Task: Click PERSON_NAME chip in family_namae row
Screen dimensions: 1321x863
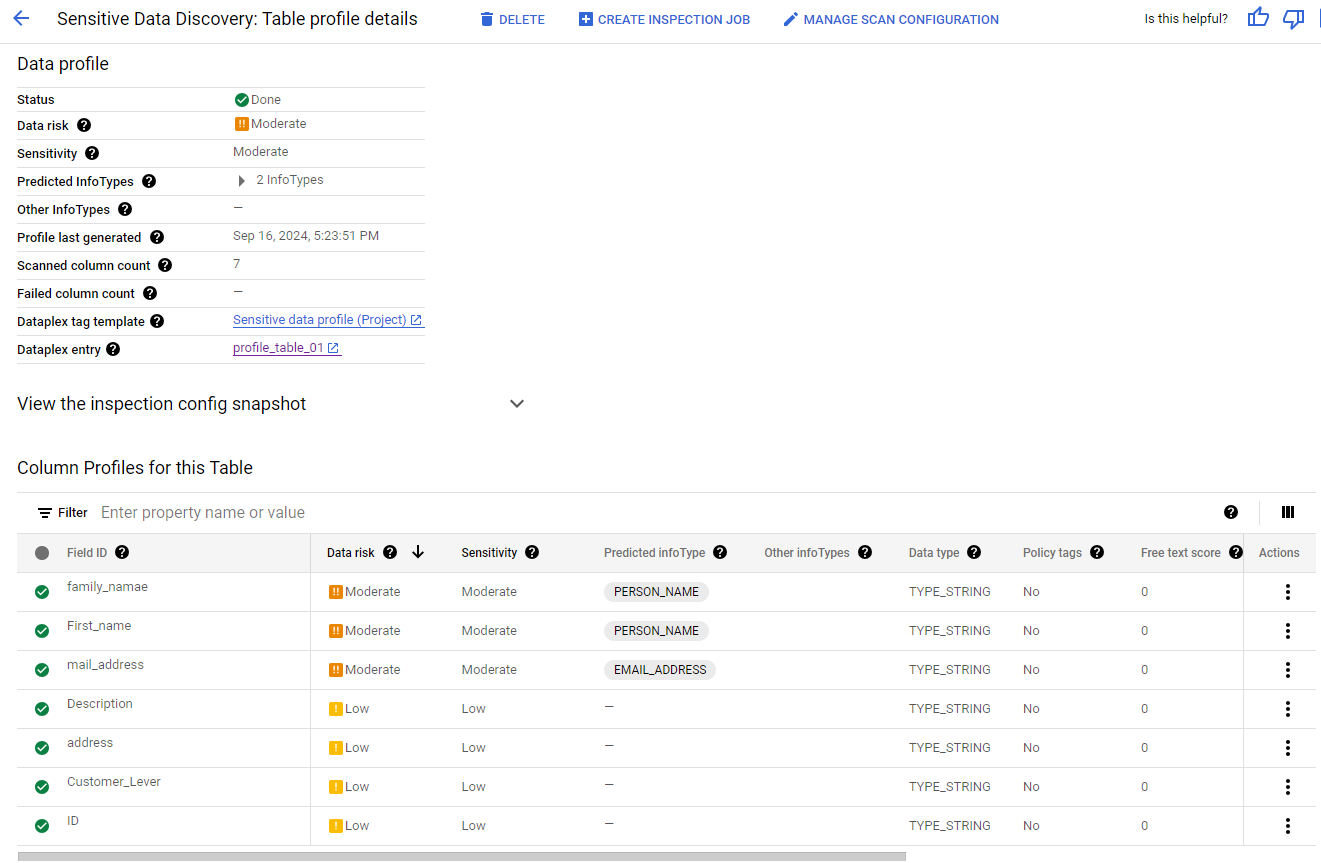Action: [656, 592]
